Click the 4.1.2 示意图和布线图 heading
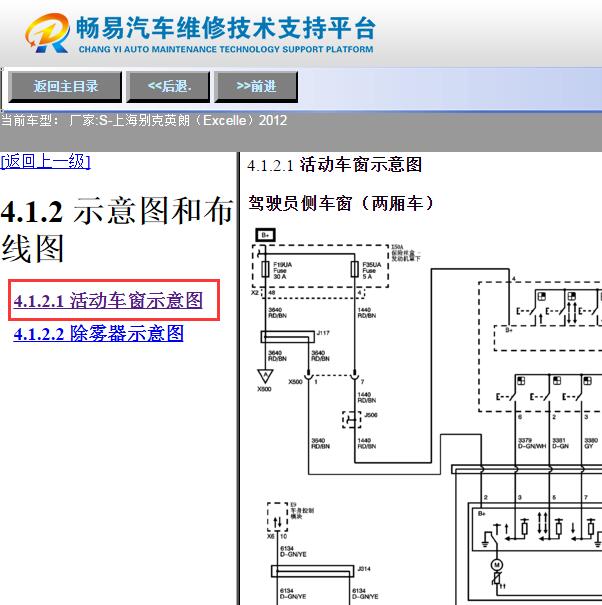Screen dimensions: 602x605 pos(116,229)
